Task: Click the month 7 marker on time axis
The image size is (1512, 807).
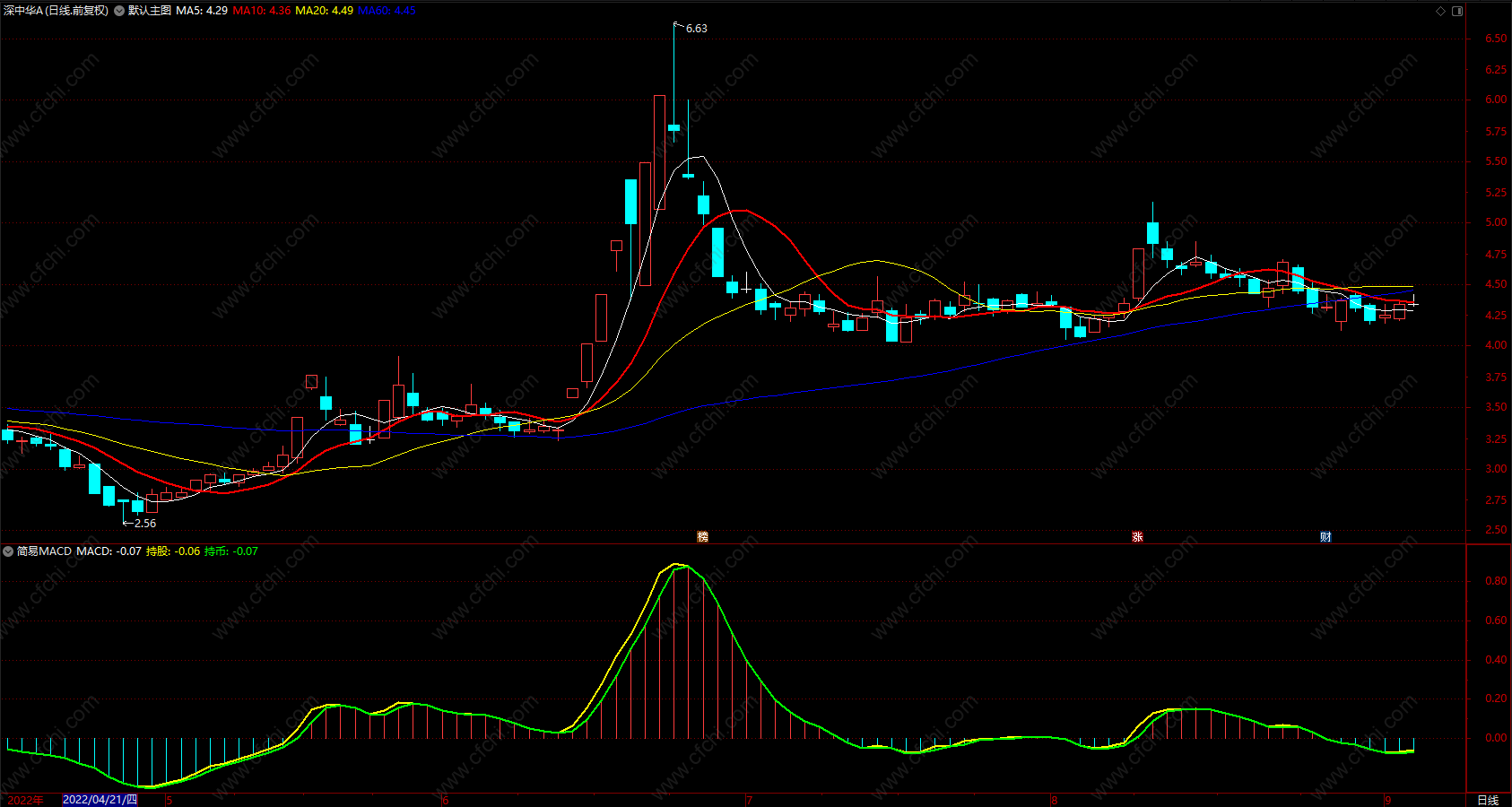Action: [749, 800]
